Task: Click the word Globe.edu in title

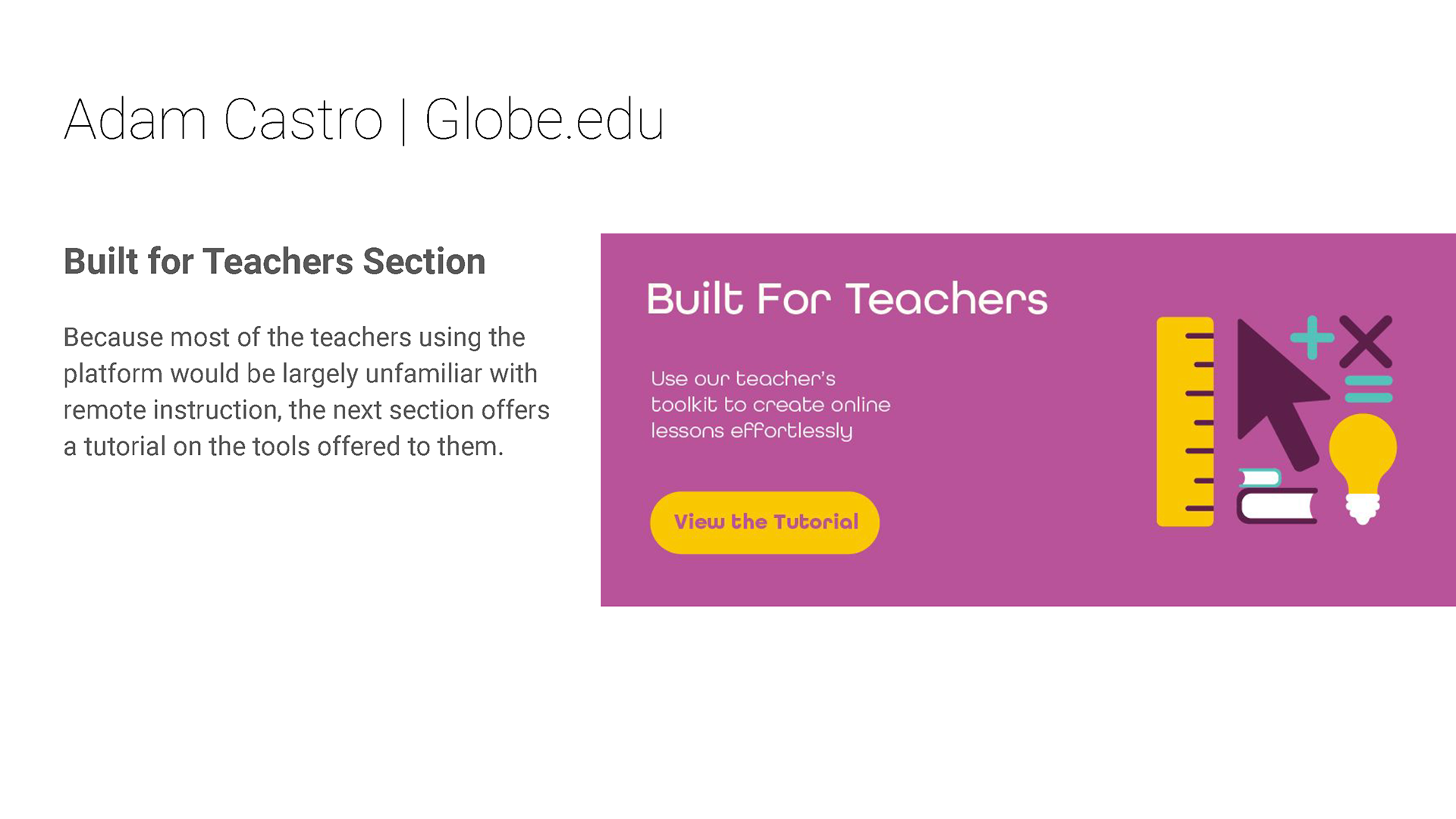Action: [x=544, y=120]
